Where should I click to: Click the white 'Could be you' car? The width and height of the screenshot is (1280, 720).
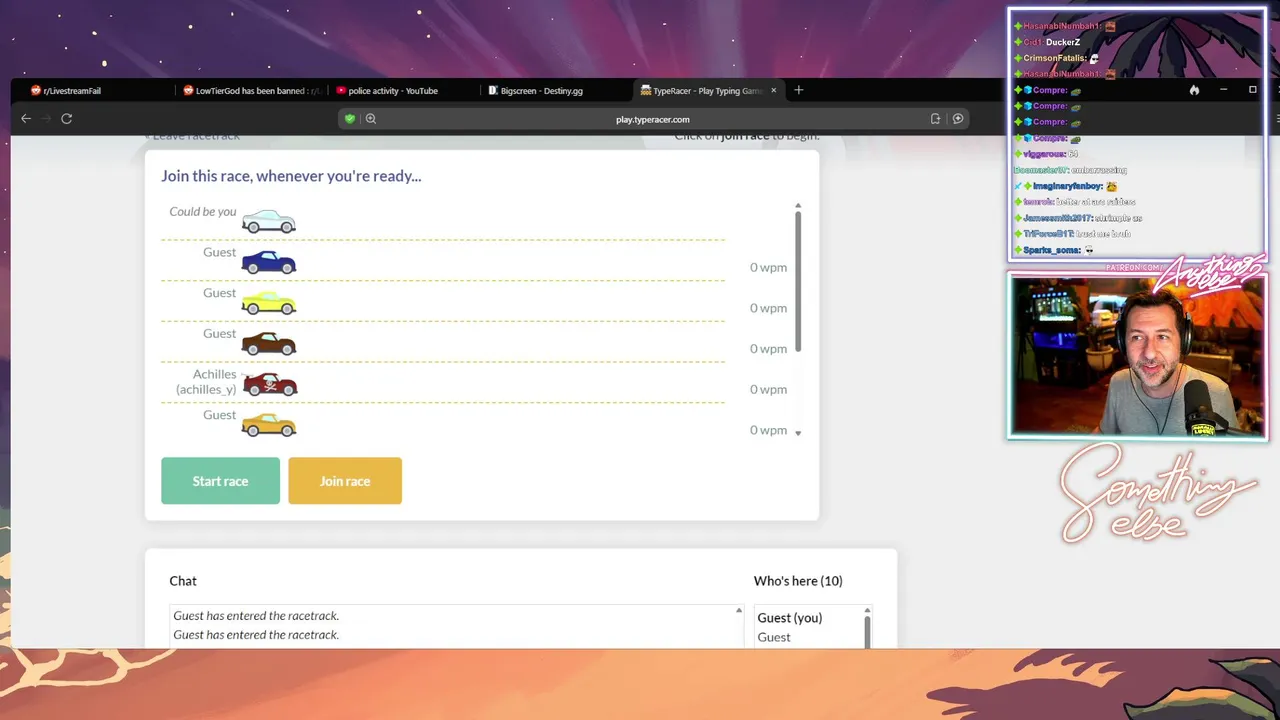269,221
